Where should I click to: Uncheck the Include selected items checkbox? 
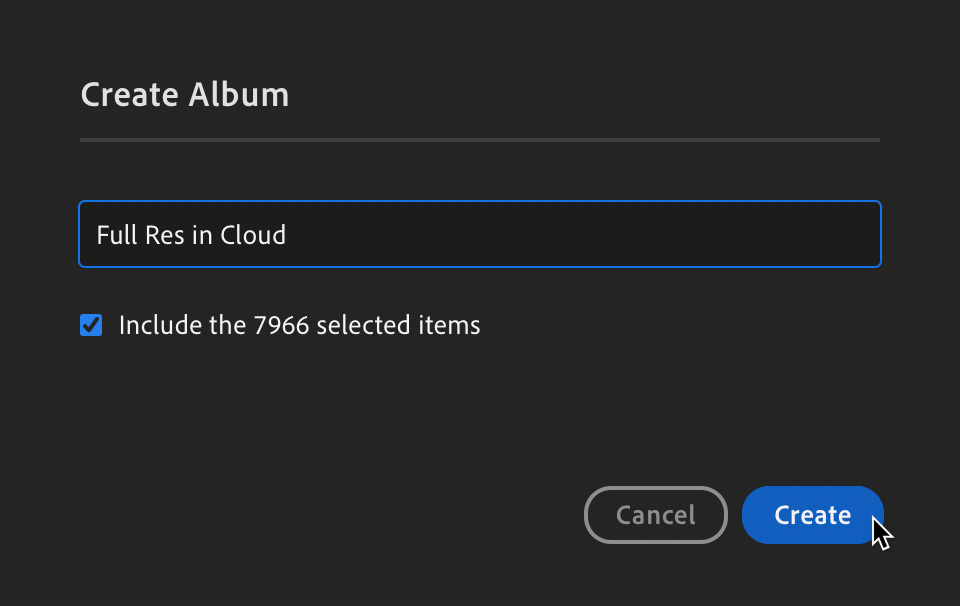tap(91, 325)
